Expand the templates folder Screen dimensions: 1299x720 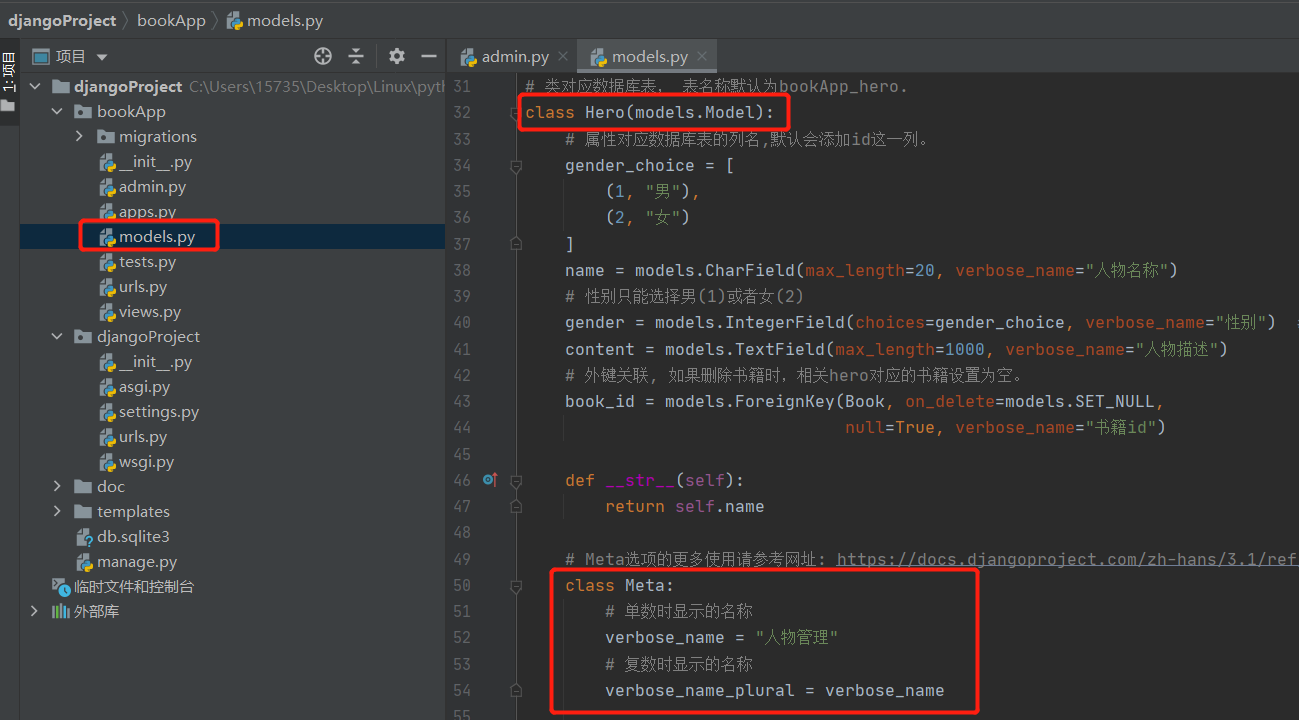[58, 512]
